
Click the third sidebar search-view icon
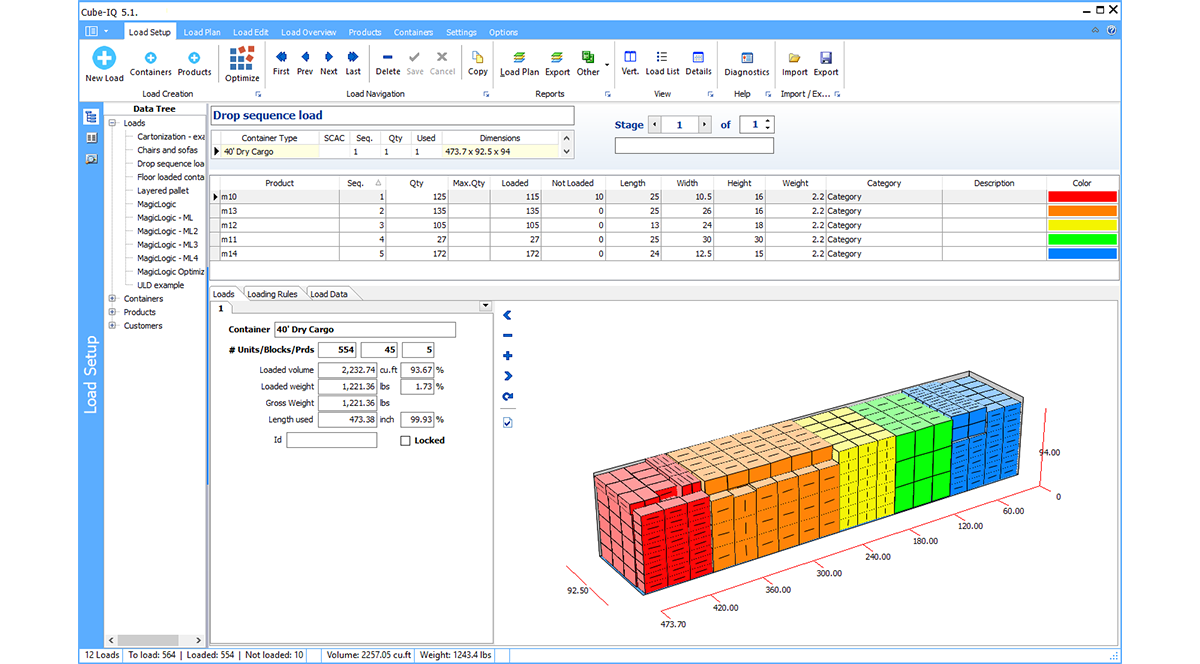pos(91,159)
